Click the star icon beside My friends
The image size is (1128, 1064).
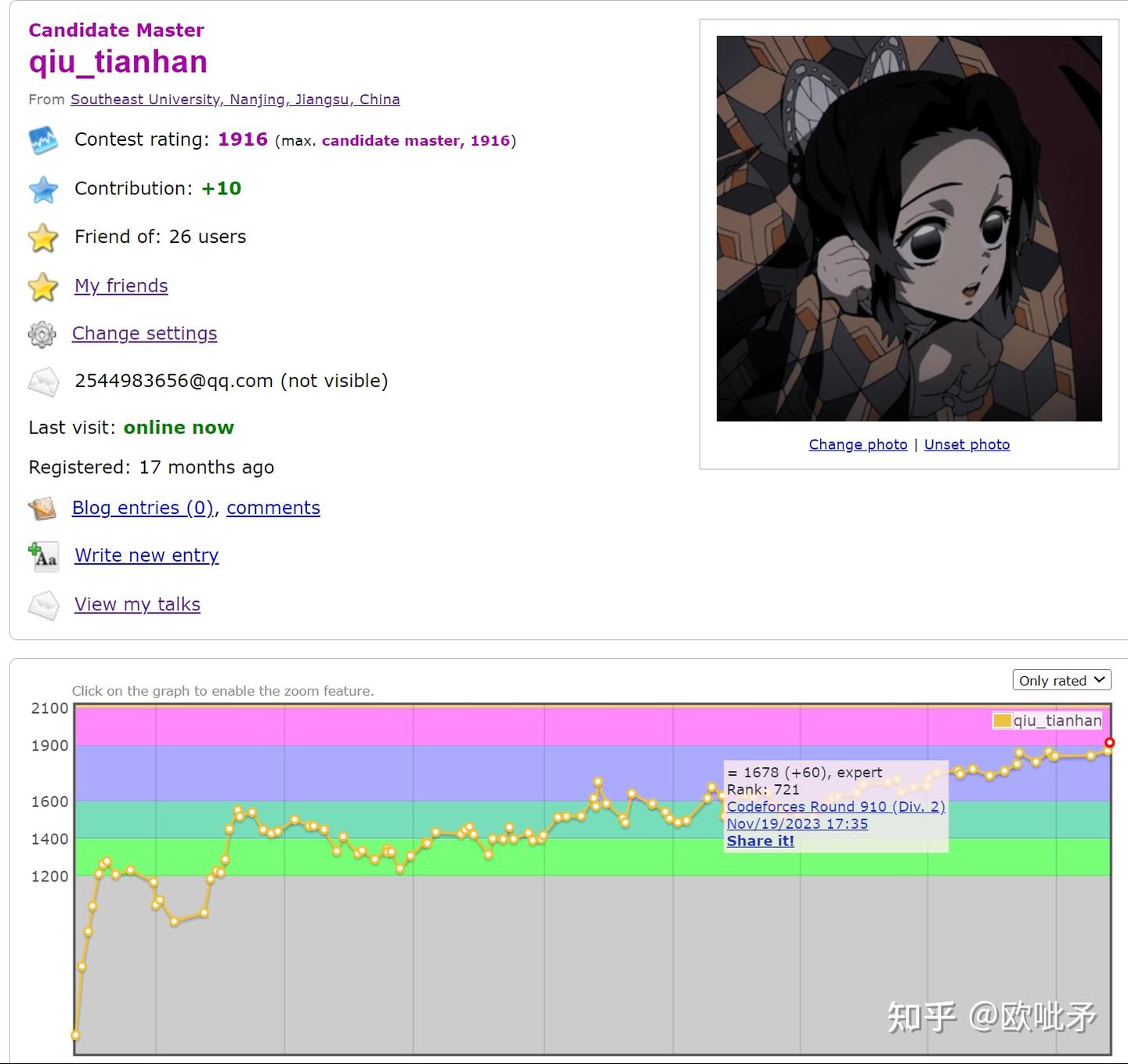click(x=42, y=287)
